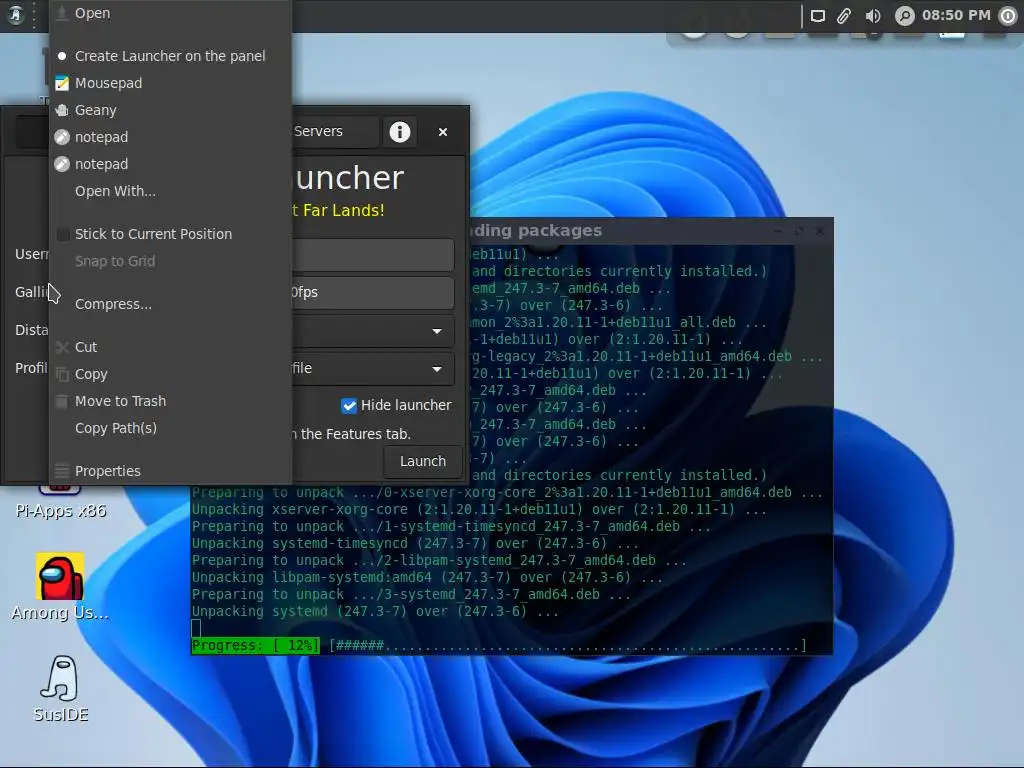
Task: Click the info icon in the launcher window
Action: tap(400, 132)
